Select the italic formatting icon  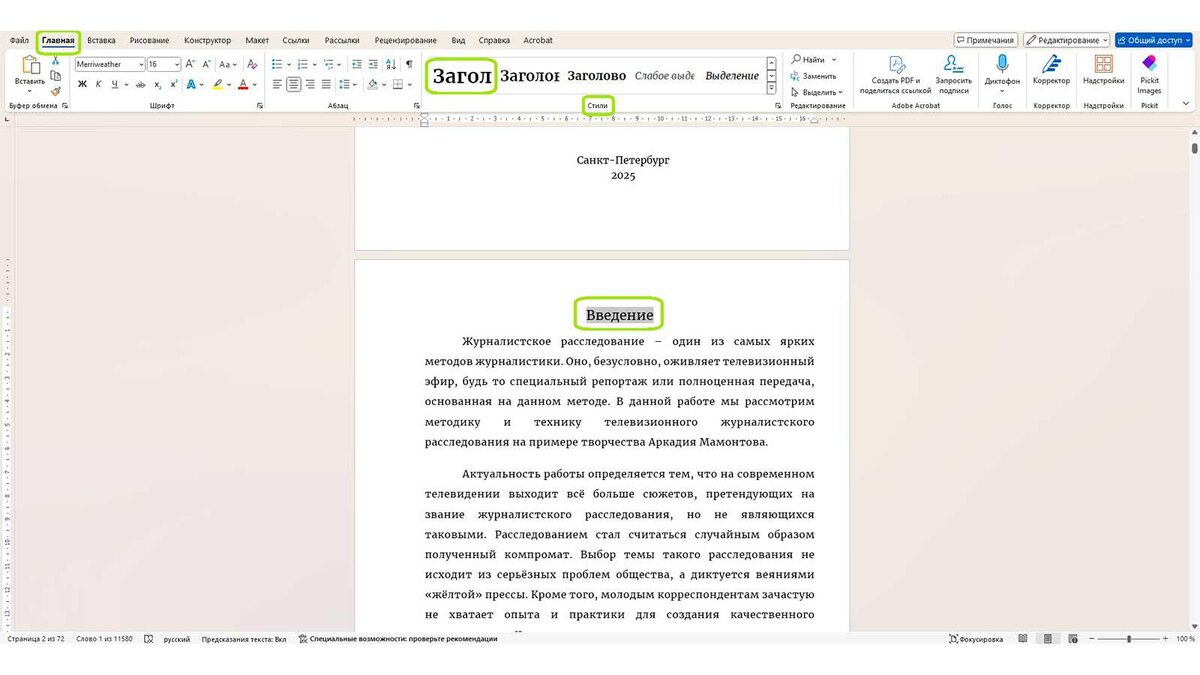point(99,83)
